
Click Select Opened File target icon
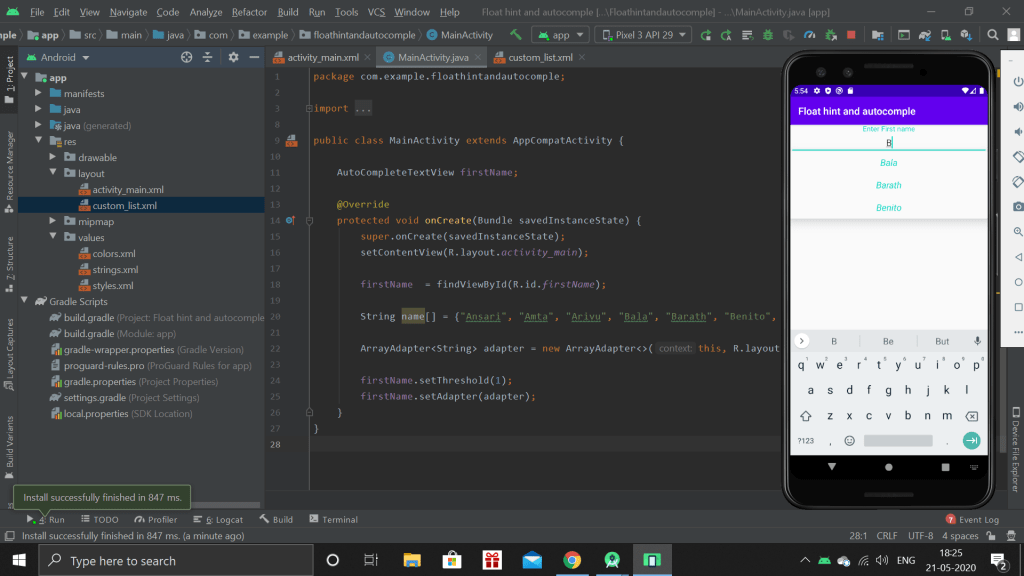[x=186, y=58]
